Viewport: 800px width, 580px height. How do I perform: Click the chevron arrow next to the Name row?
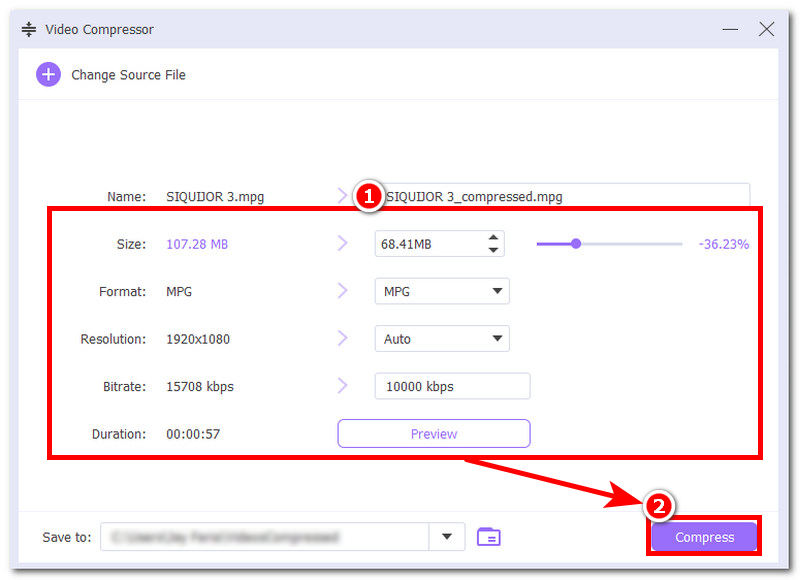click(x=343, y=196)
